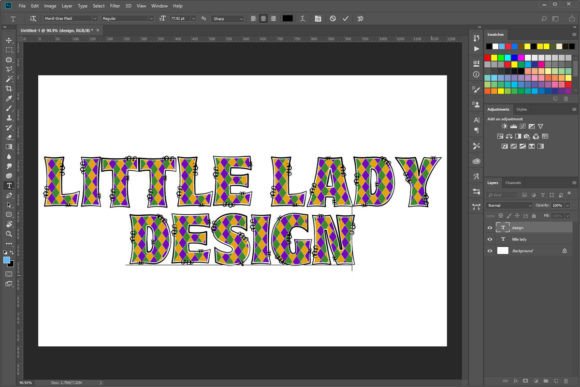Screen dimensions: 580x387
Task: Click the text color swatch
Action: (x=287, y=18)
